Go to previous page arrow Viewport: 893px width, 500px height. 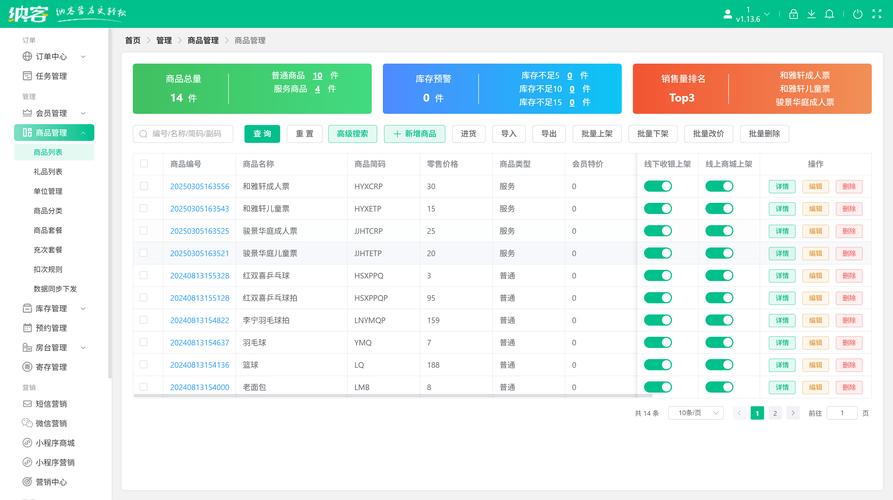coord(739,413)
